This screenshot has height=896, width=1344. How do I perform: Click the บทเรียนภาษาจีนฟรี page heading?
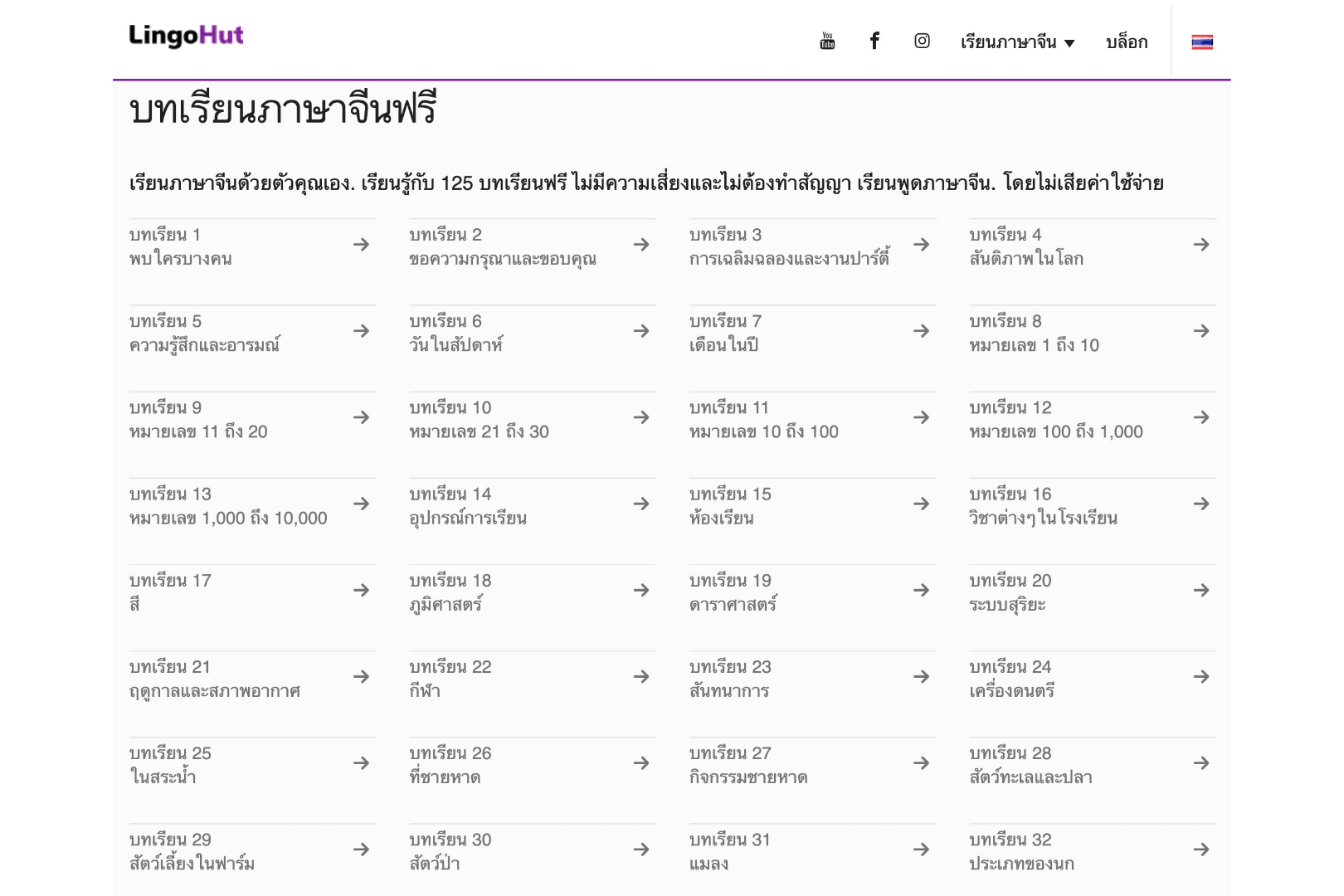[283, 110]
